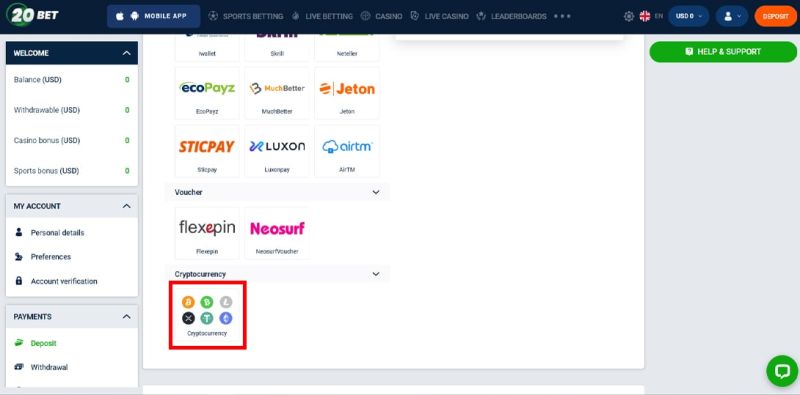
Task: Open the USD 0 balance dropdown
Action: tap(688, 16)
